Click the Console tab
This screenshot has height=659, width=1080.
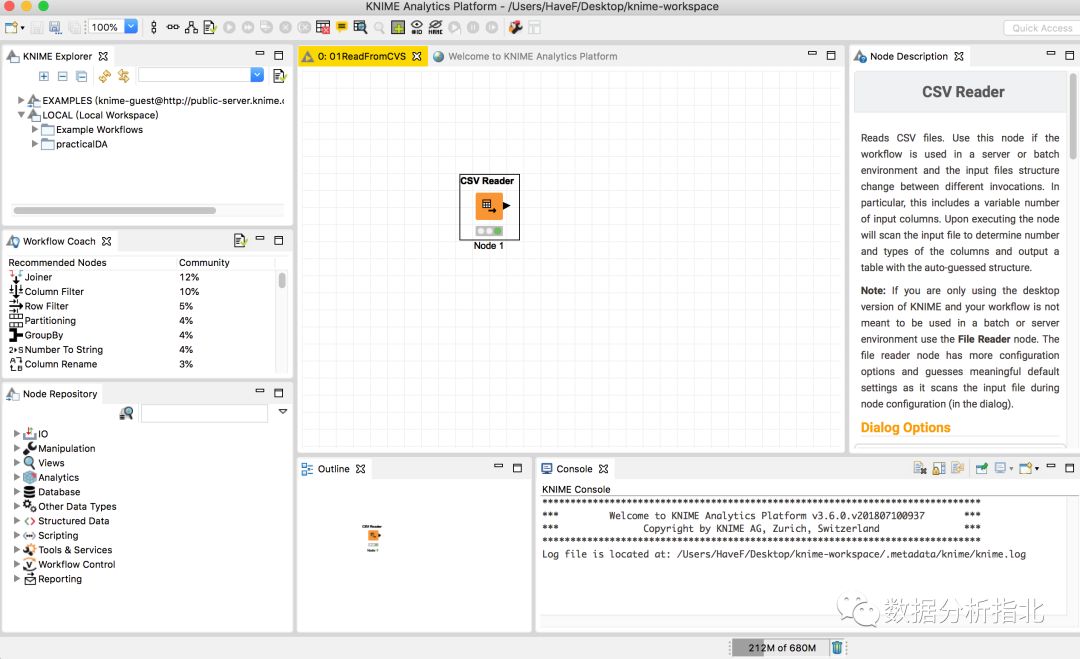pos(574,469)
